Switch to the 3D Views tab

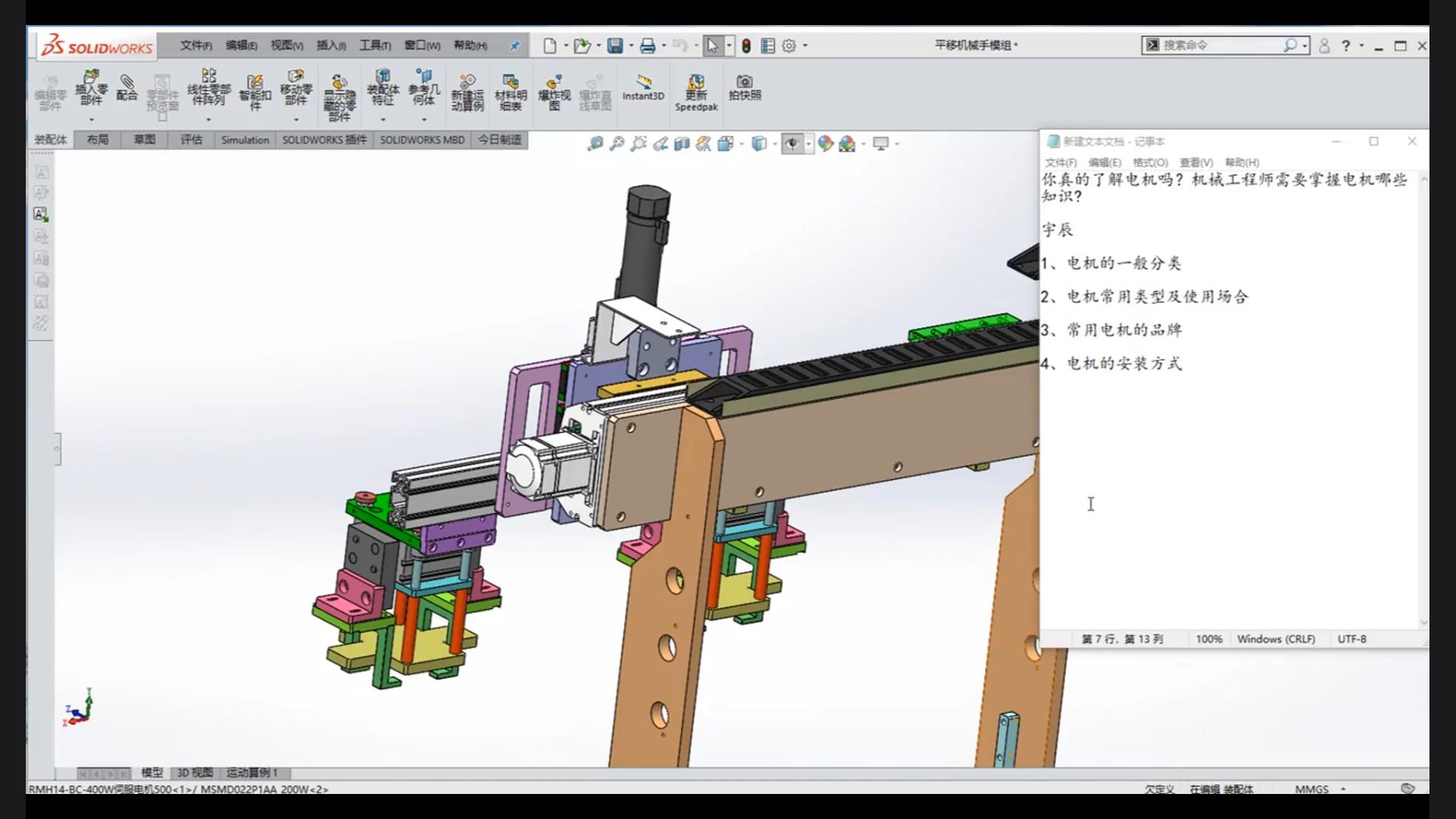[x=194, y=773]
